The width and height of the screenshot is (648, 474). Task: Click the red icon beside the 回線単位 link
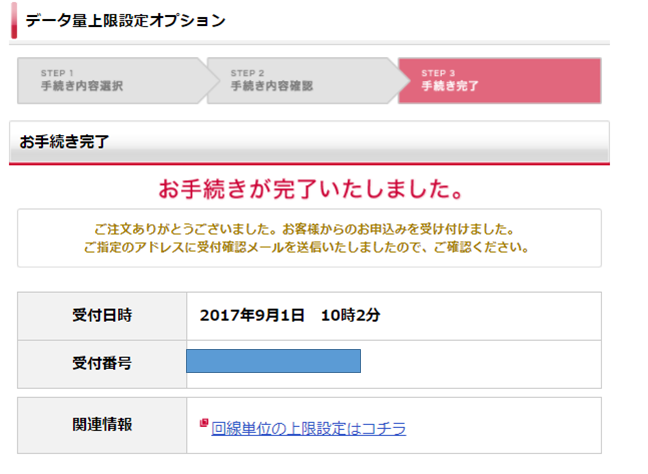click(203, 422)
